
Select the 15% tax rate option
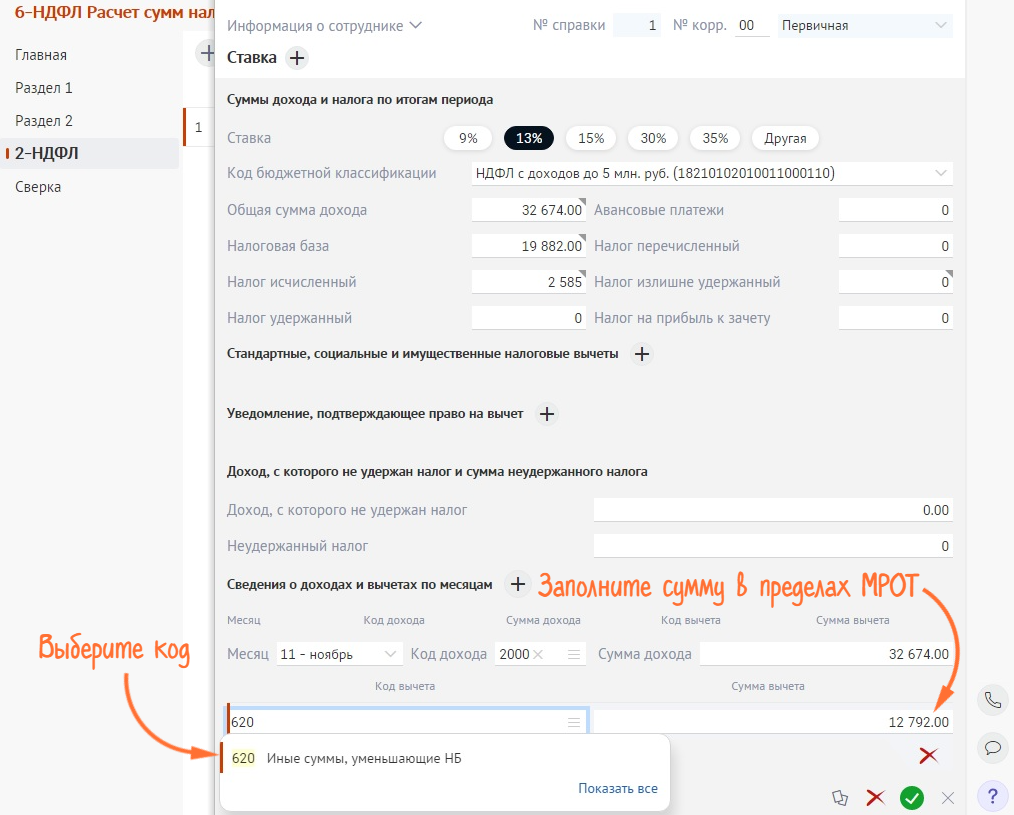(591, 139)
